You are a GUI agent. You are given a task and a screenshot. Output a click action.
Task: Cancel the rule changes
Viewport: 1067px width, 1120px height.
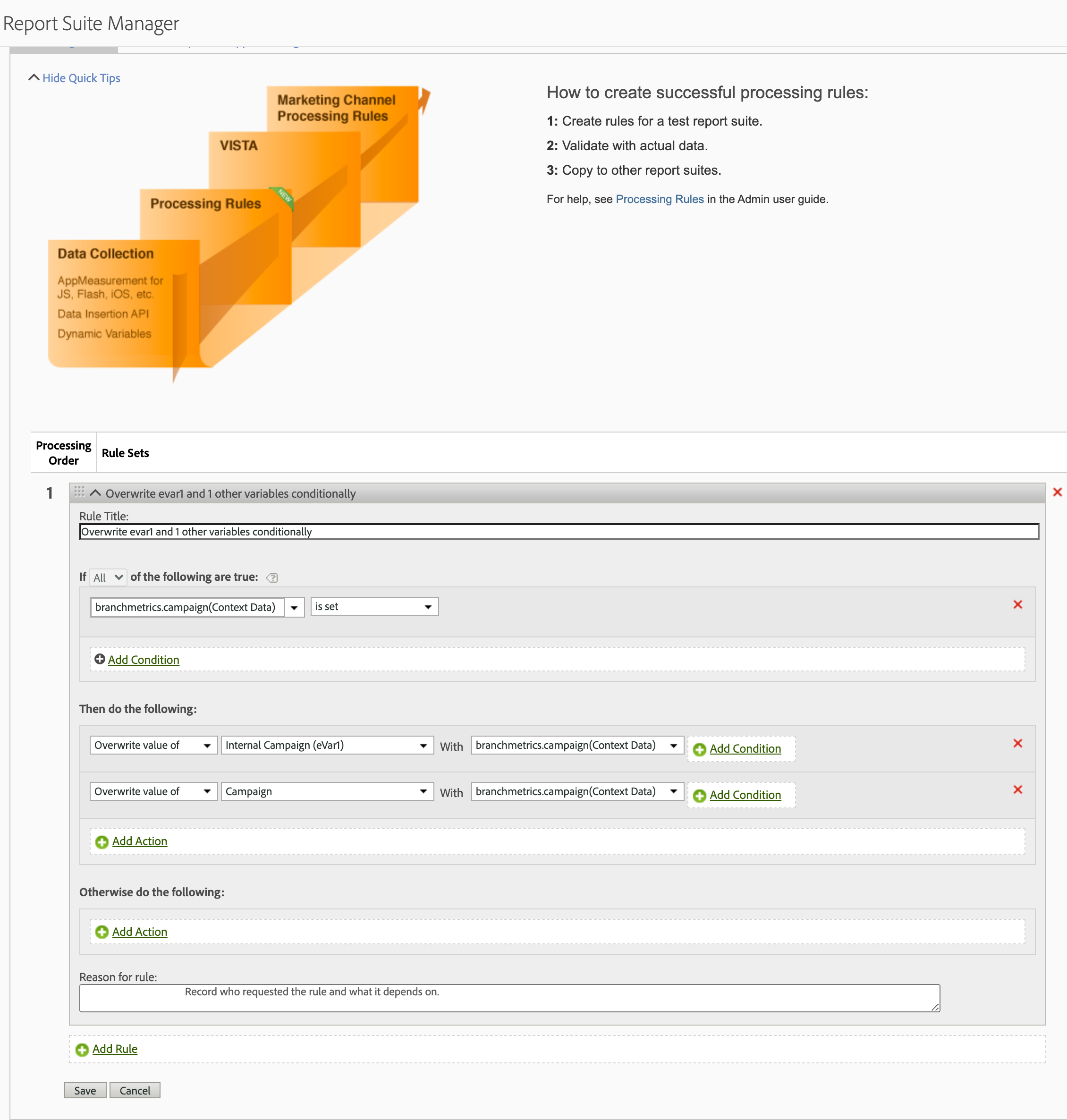(x=135, y=1090)
